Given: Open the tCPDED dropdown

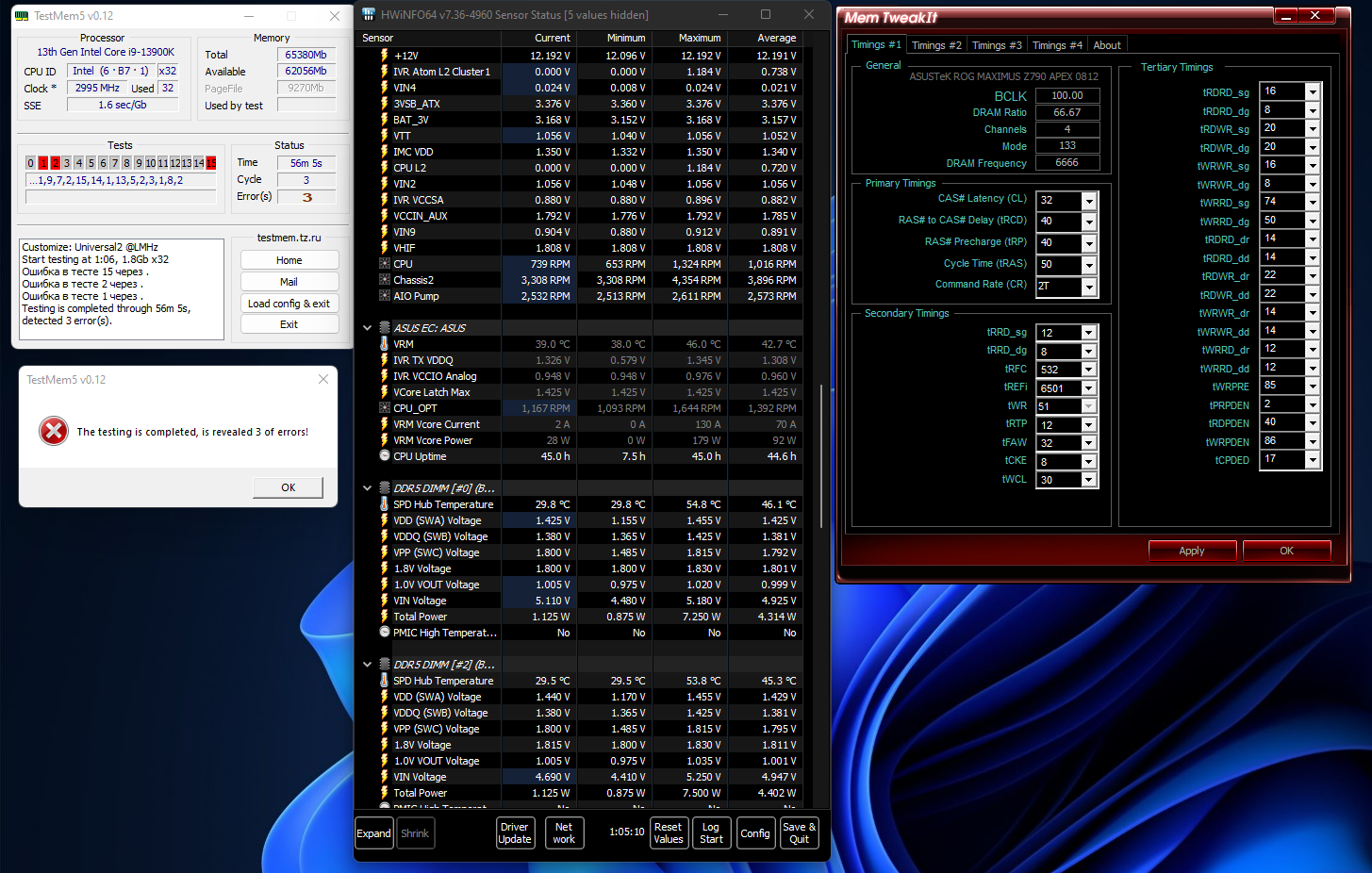Looking at the screenshot, I should (1313, 459).
